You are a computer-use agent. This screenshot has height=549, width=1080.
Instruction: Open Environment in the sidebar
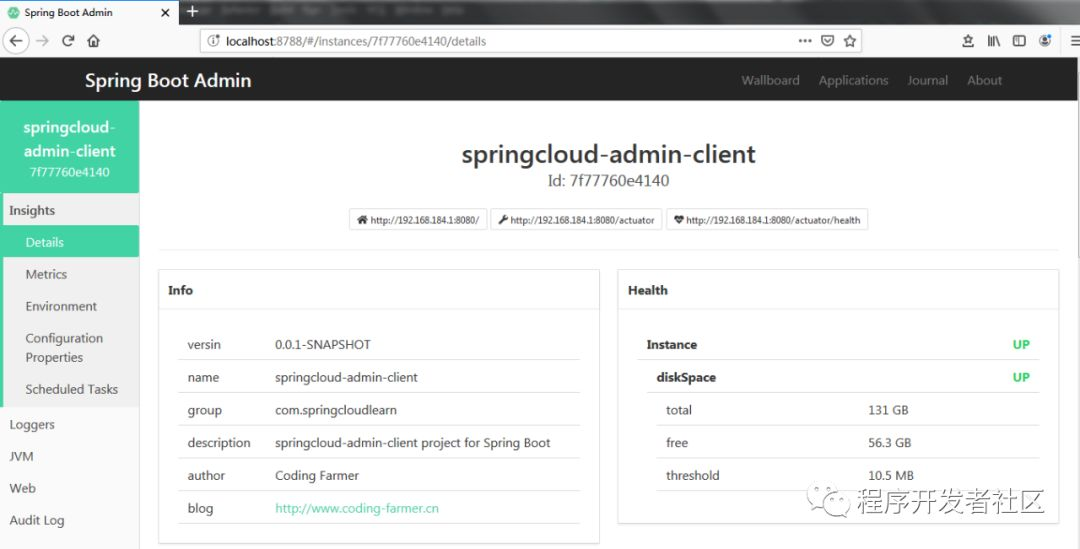[x=71, y=306]
